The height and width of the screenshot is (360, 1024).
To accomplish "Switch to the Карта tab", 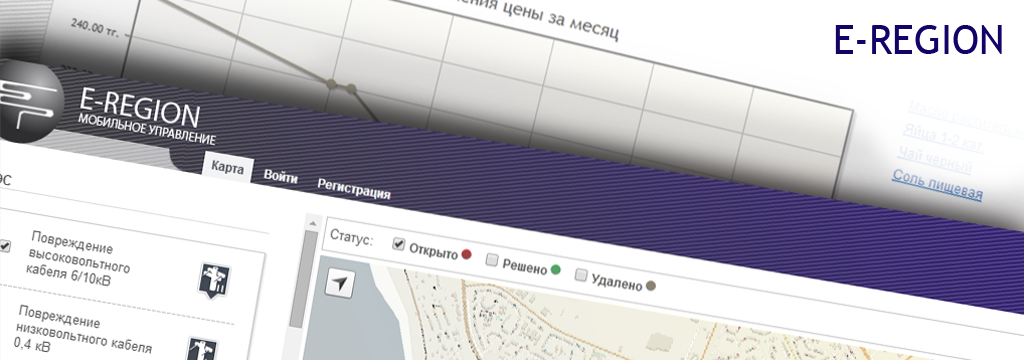I will click(227, 169).
